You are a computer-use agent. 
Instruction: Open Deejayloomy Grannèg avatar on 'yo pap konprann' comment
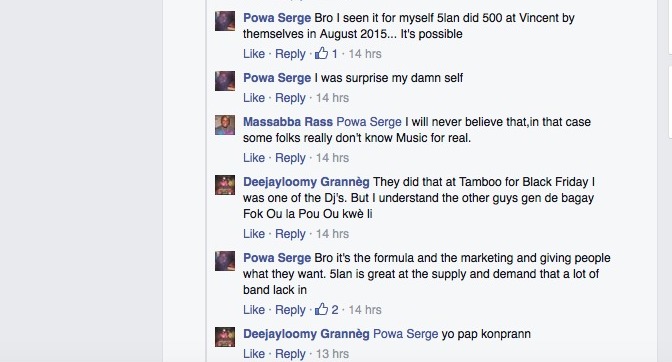225,337
